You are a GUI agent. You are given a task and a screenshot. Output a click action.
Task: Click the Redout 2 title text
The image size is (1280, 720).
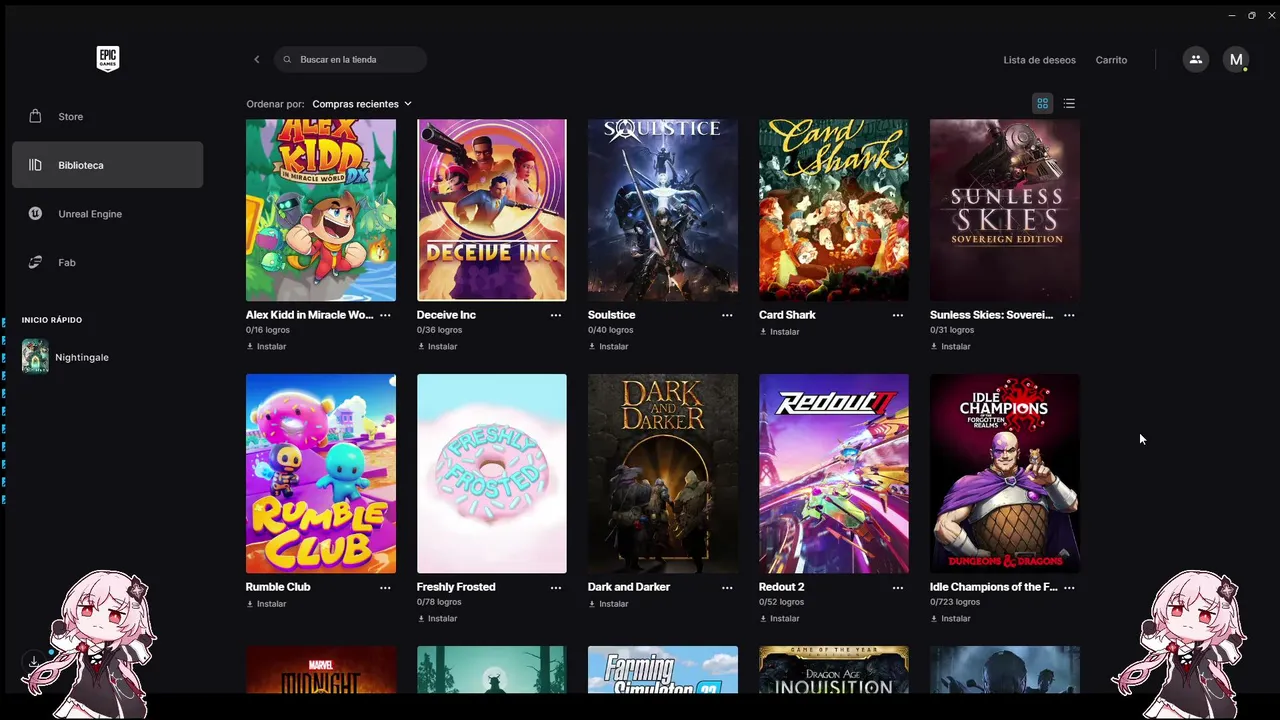781,587
